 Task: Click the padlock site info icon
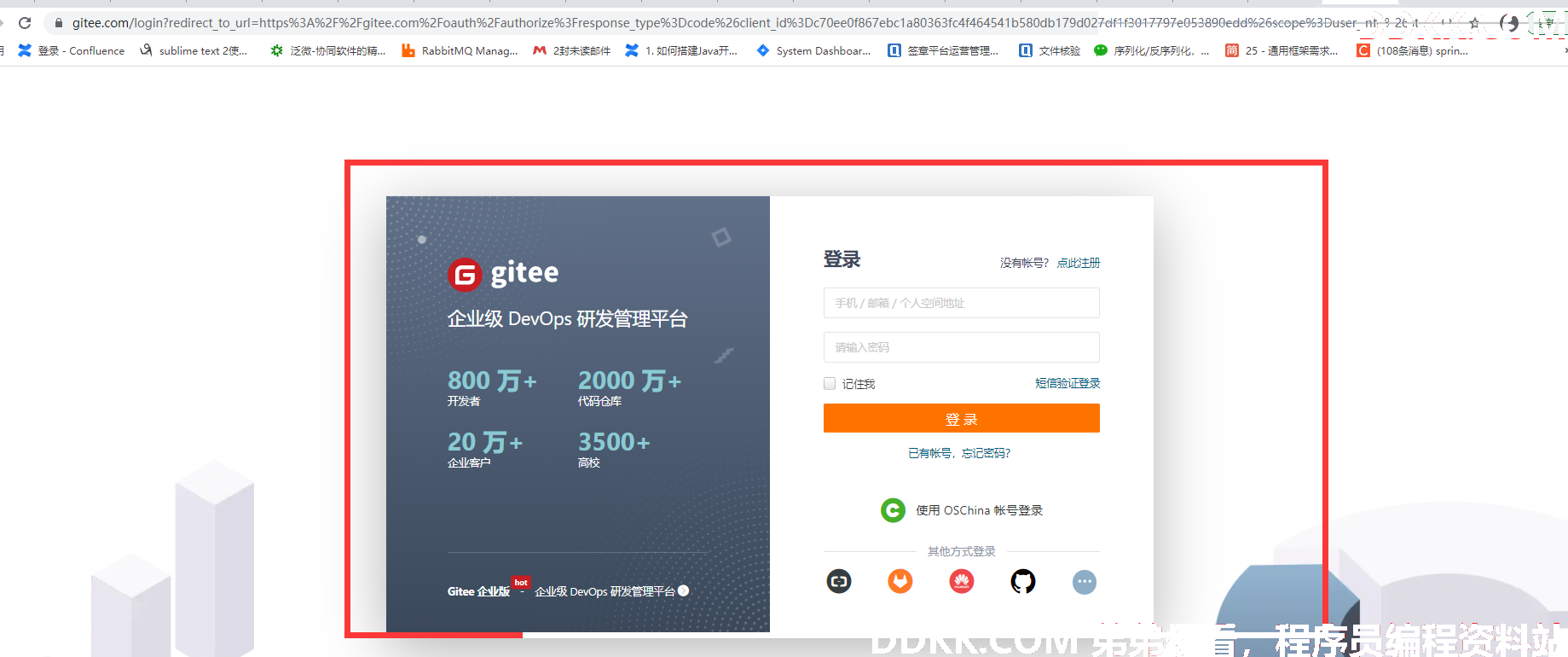click(59, 23)
